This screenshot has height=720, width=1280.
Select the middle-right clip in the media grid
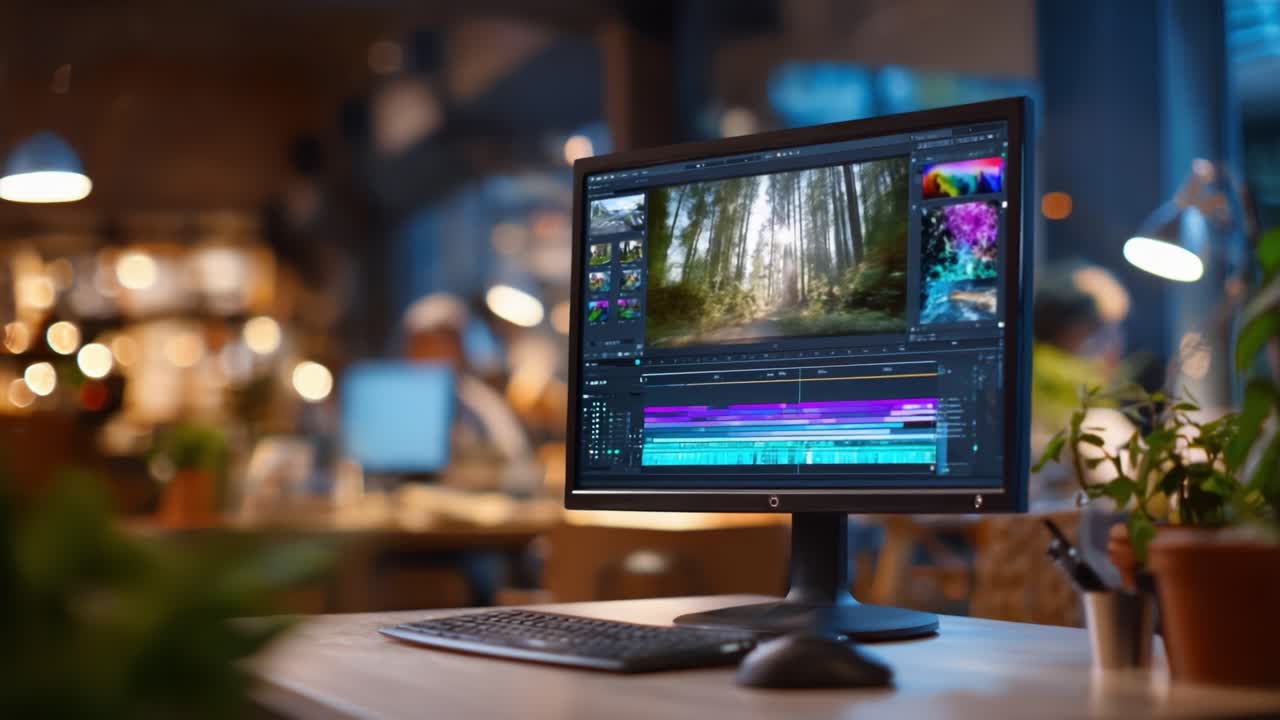(630, 281)
